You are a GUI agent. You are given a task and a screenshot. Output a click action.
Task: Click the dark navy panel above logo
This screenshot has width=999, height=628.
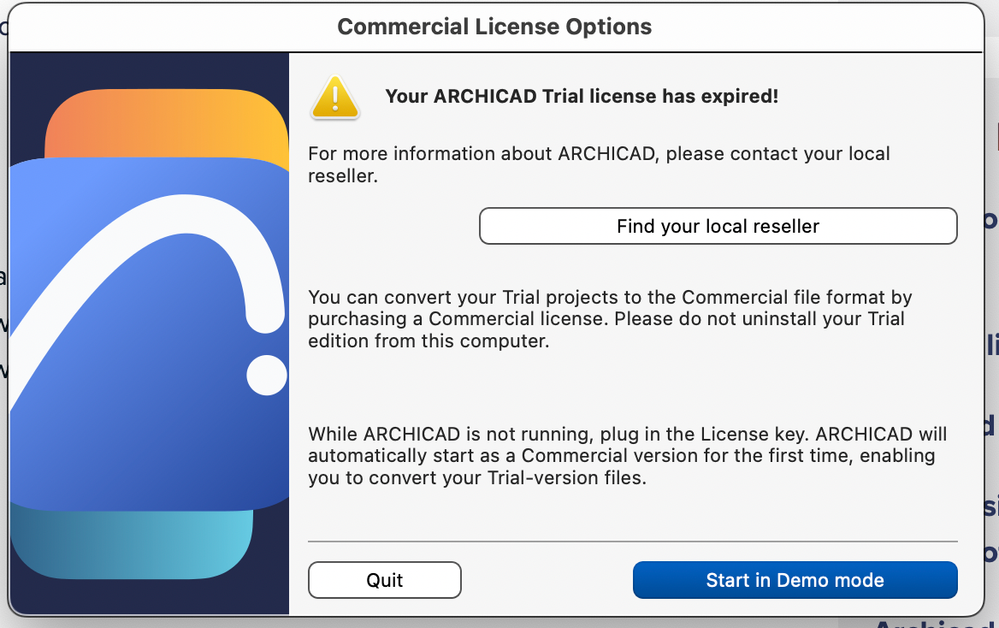point(150,68)
